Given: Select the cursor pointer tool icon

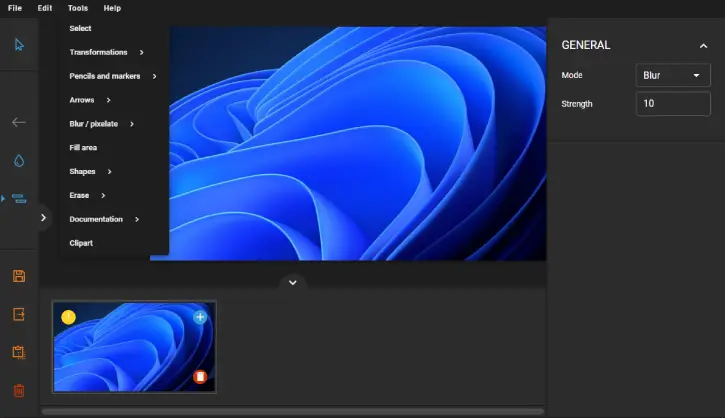Looking at the screenshot, I should tap(19, 45).
